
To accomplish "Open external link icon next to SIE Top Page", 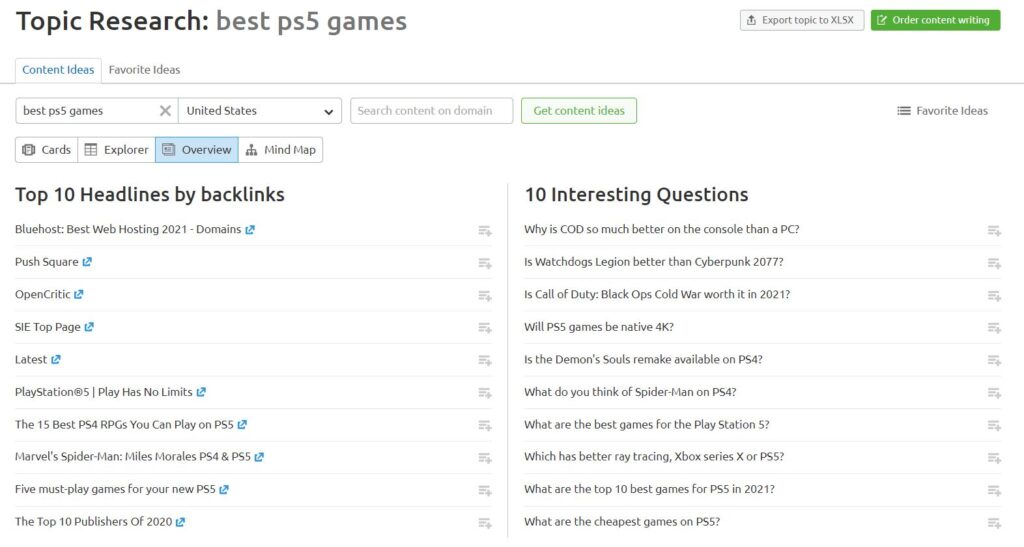I will tap(89, 327).
